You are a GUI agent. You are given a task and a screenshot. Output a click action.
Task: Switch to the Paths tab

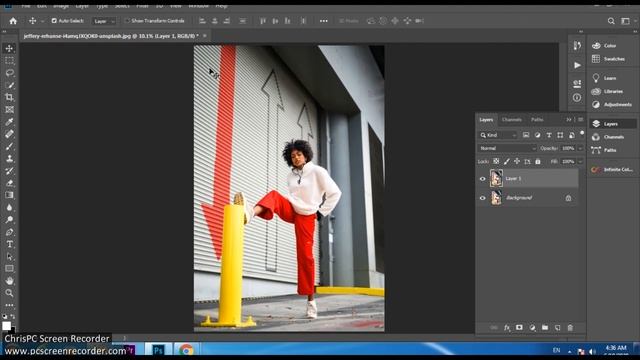pyautogui.click(x=537, y=120)
